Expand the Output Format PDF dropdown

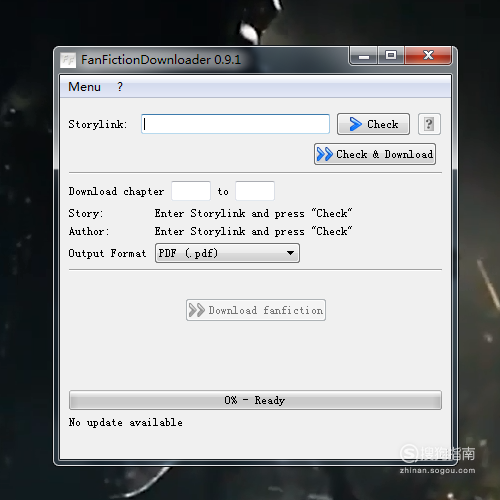227,253
